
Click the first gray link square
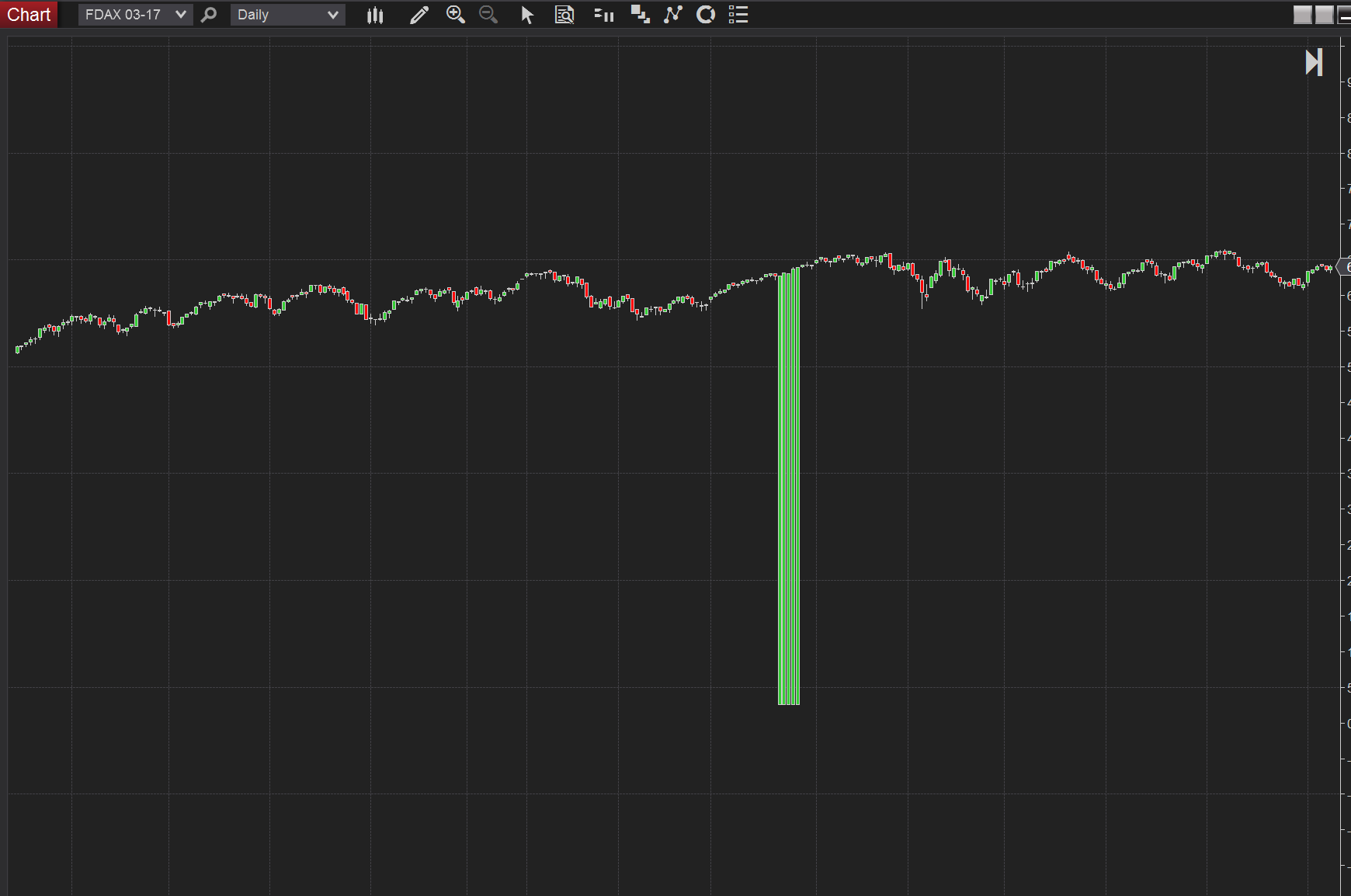[1303, 15]
